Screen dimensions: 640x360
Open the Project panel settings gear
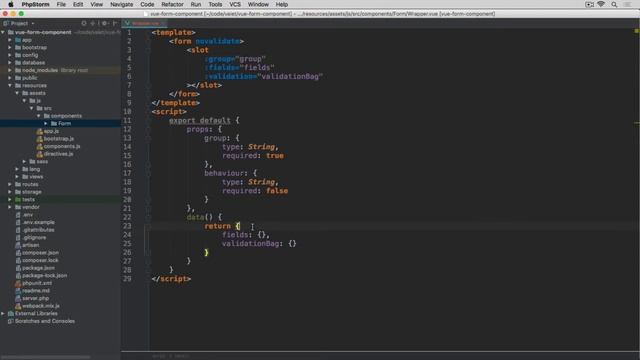[104, 24]
